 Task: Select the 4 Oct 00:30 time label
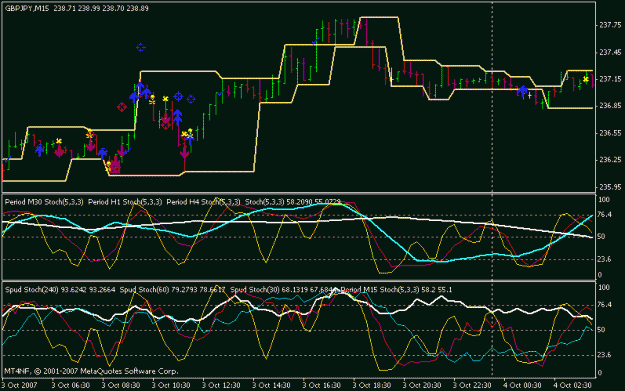[523, 385]
